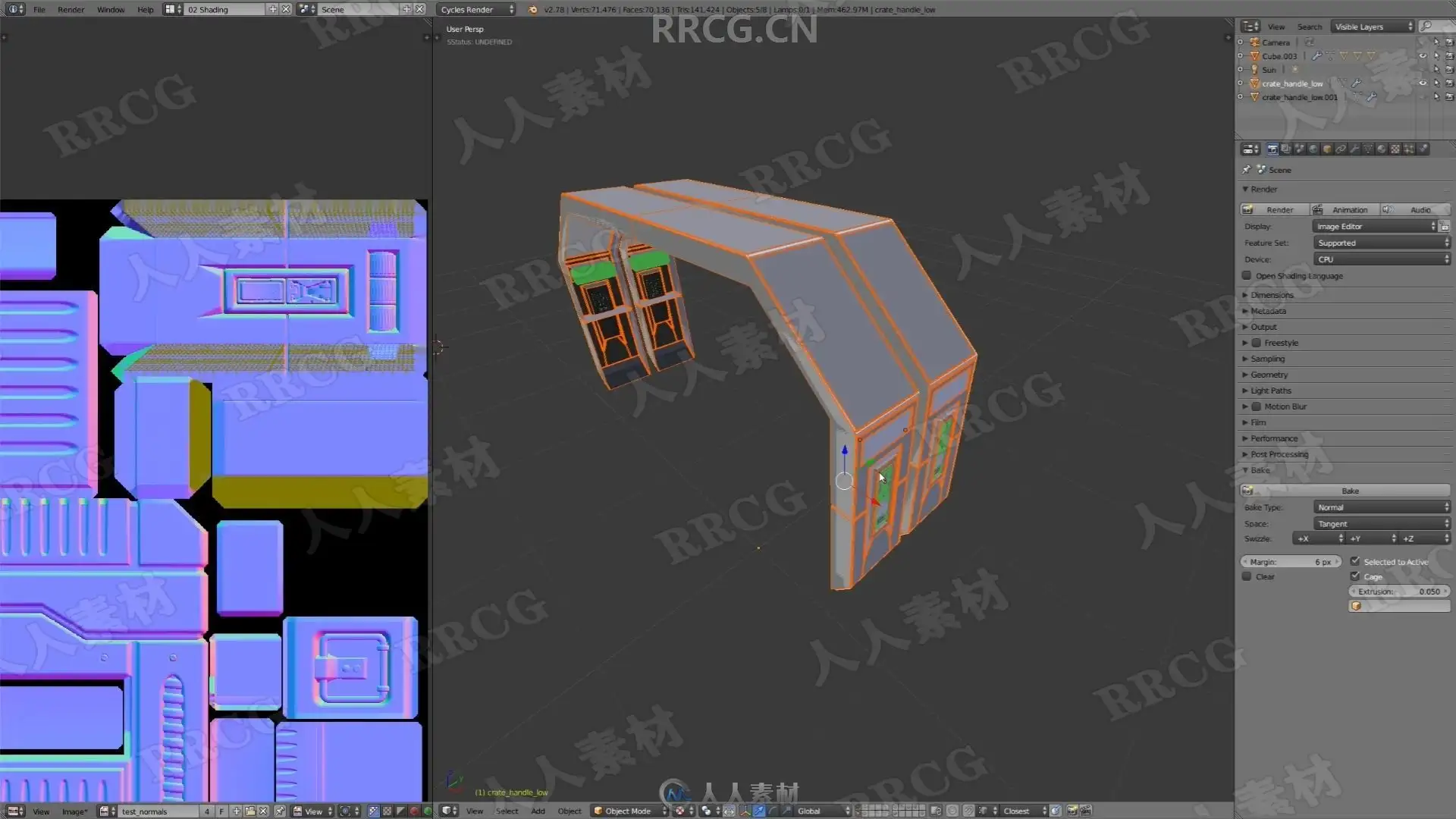Click the OpenGL render image icon
Viewport: 1456px width, 819px height.
1072,811
